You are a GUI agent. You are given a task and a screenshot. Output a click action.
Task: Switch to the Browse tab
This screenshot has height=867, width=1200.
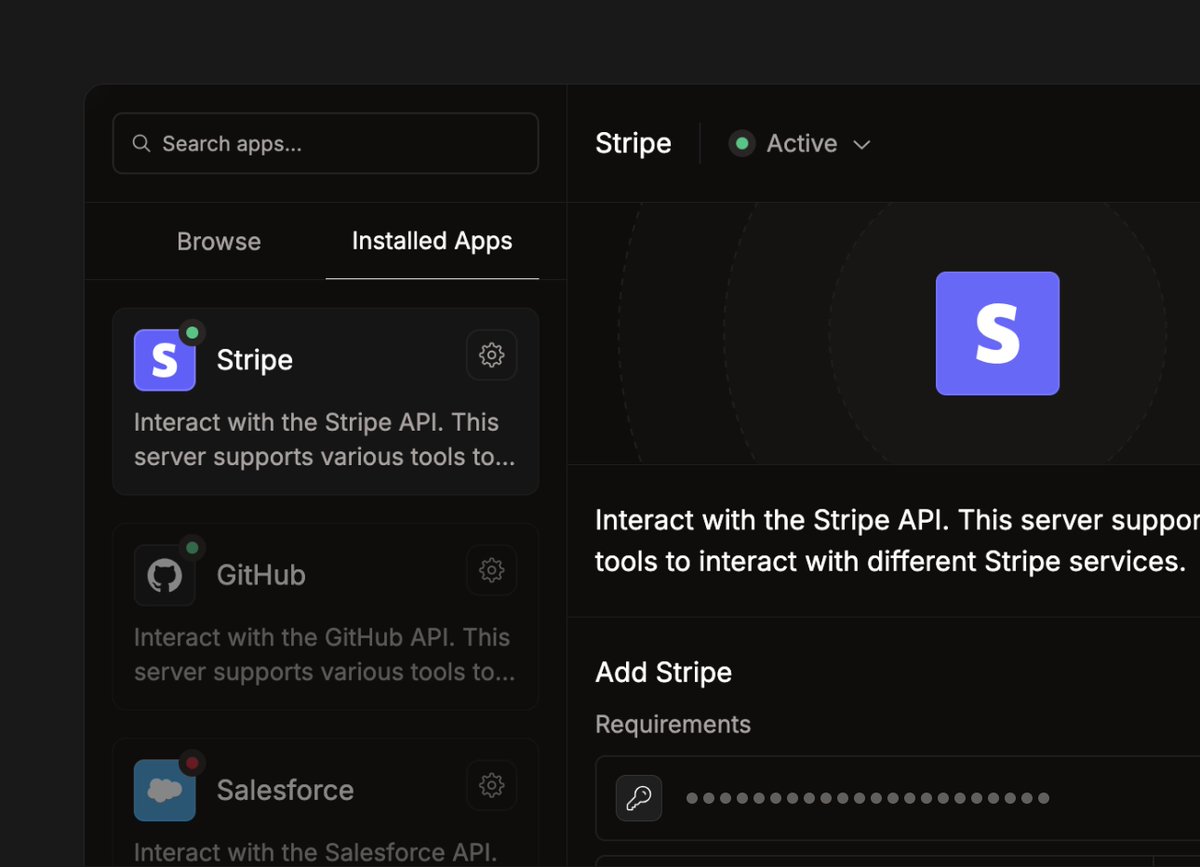[219, 242]
